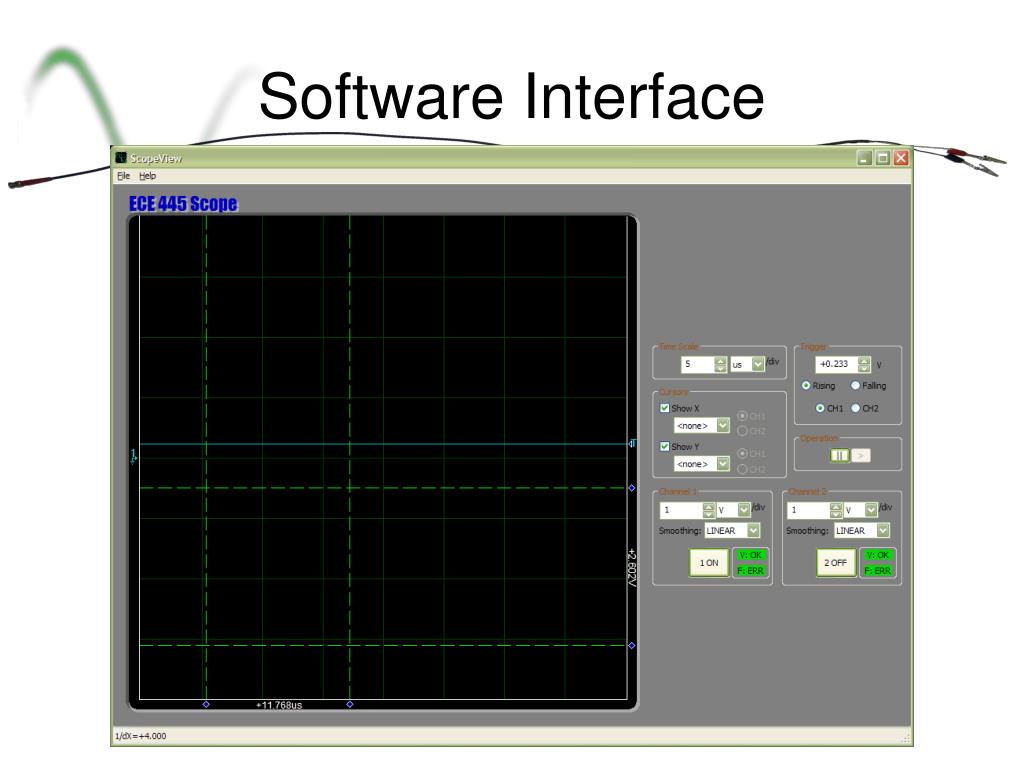Screen dimensions: 1024x768
Task: Increase Channel 1 volts per div
Action: pos(709,506)
